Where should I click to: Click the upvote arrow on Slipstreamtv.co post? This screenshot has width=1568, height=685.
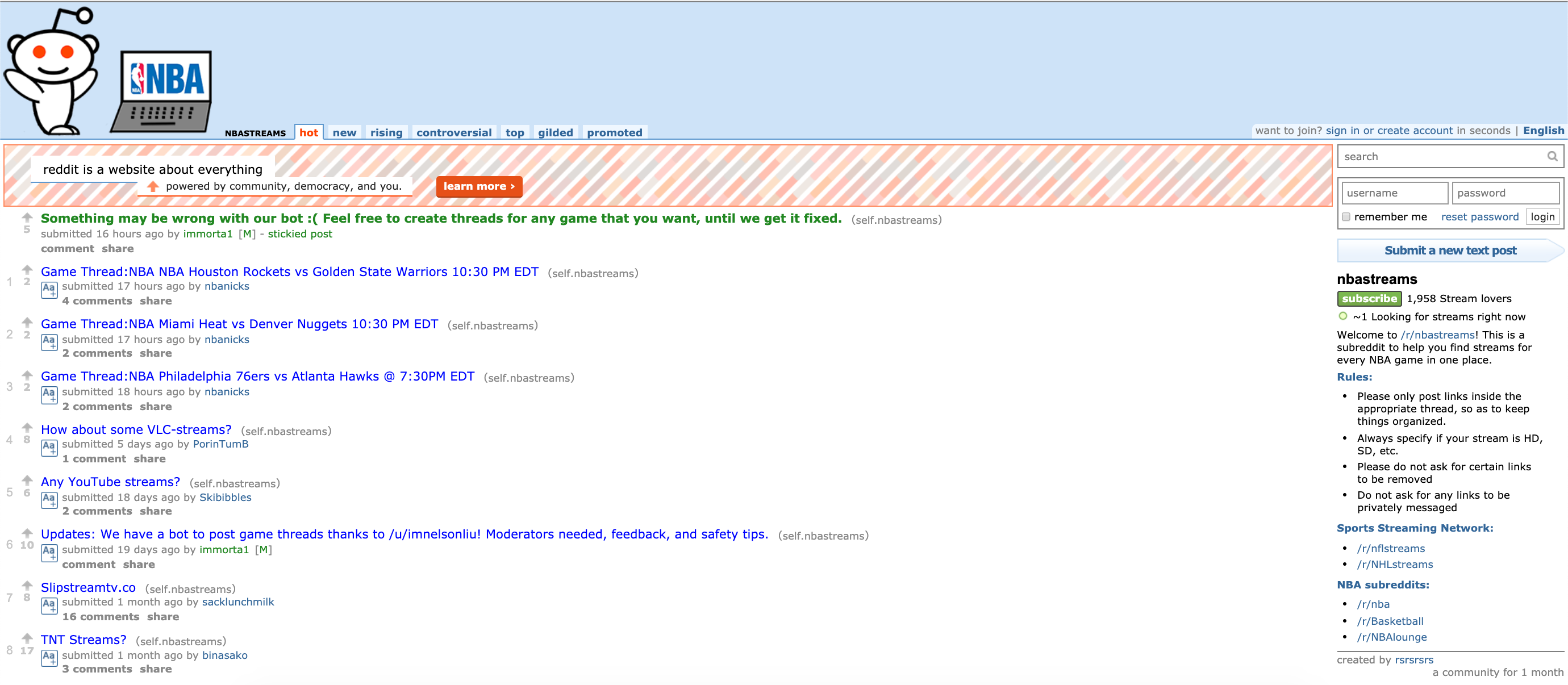pyautogui.click(x=24, y=585)
